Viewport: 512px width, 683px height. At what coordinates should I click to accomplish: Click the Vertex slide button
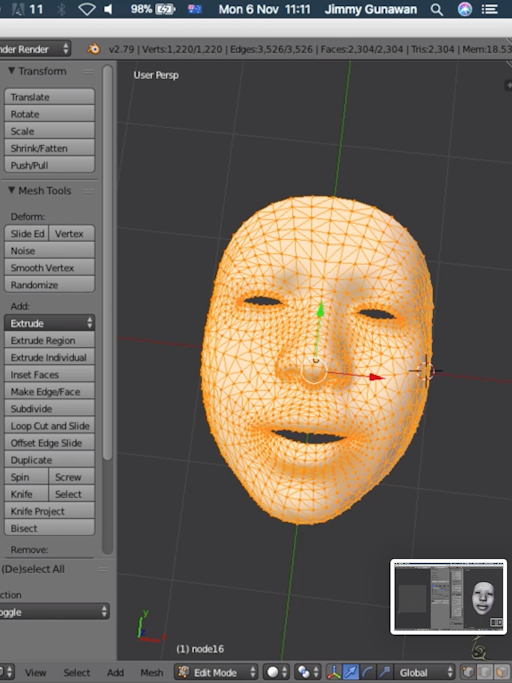72,233
